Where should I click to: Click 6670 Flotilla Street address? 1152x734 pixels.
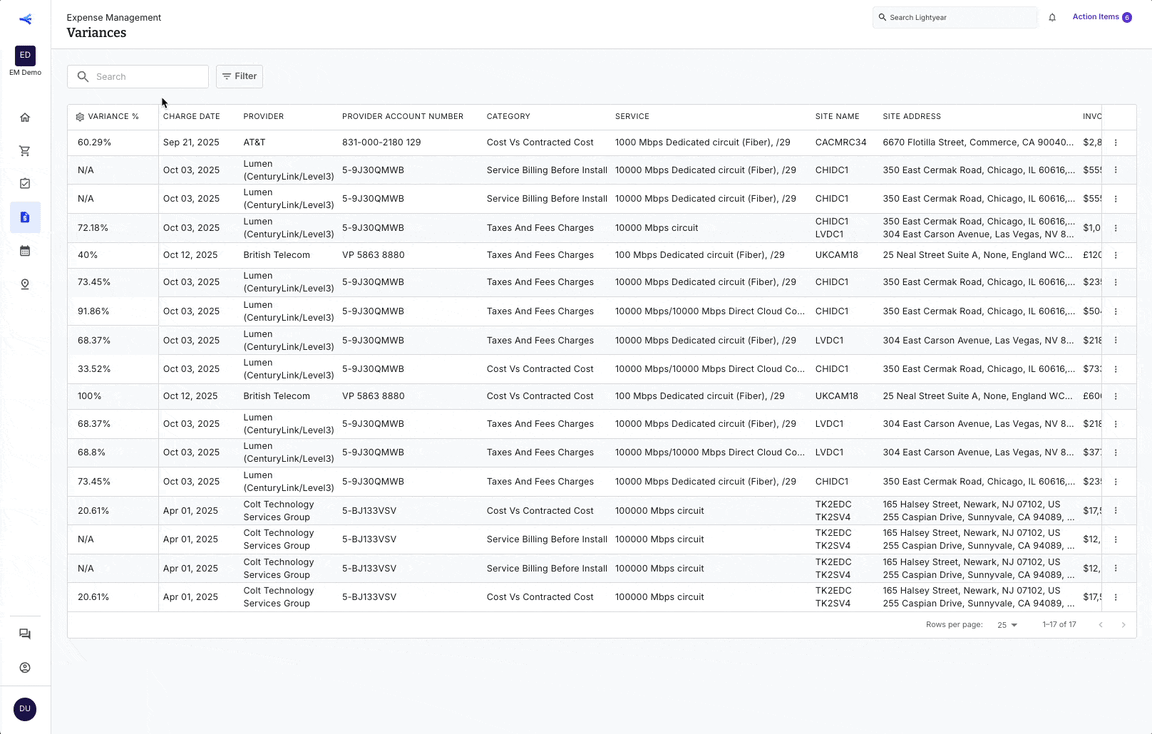pos(978,143)
